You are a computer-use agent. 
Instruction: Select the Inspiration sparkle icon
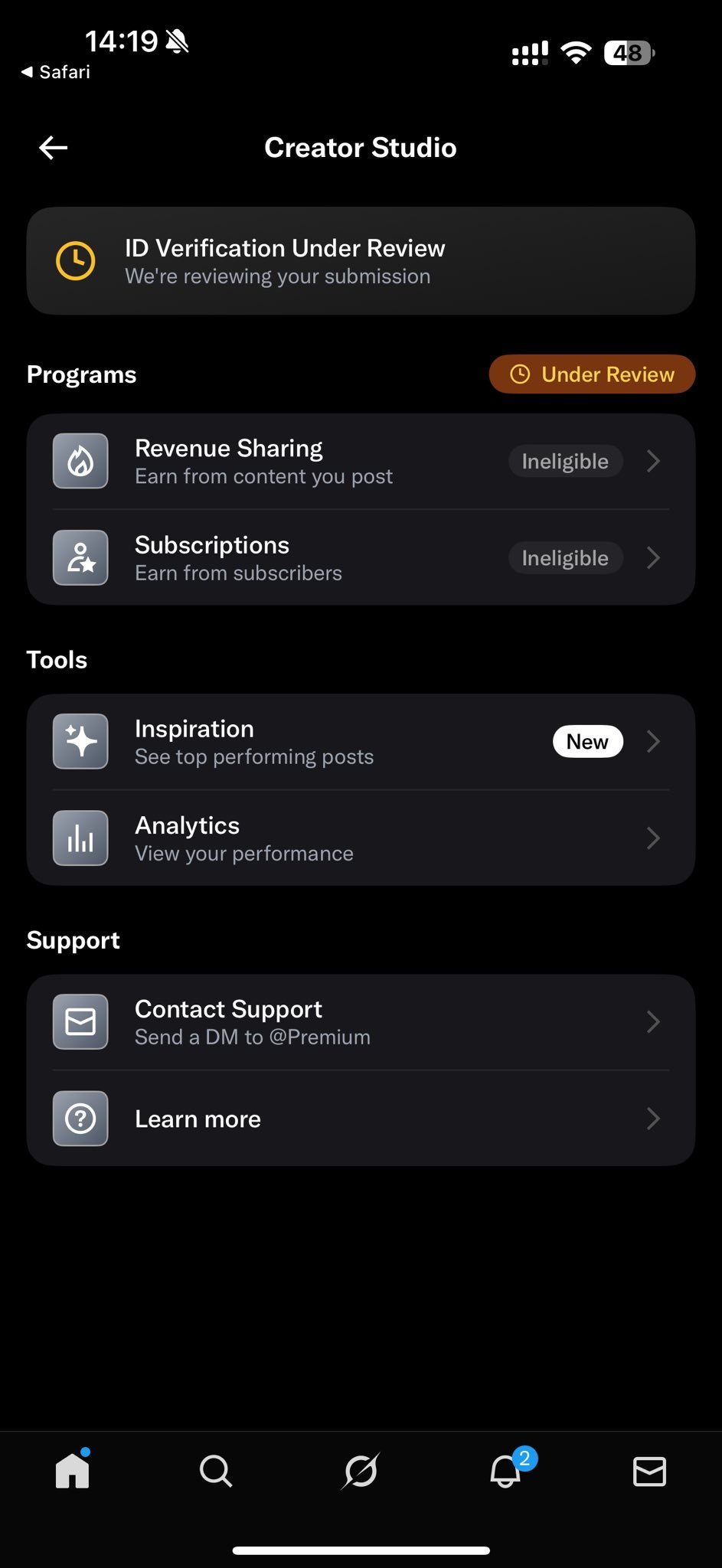click(x=80, y=741)
